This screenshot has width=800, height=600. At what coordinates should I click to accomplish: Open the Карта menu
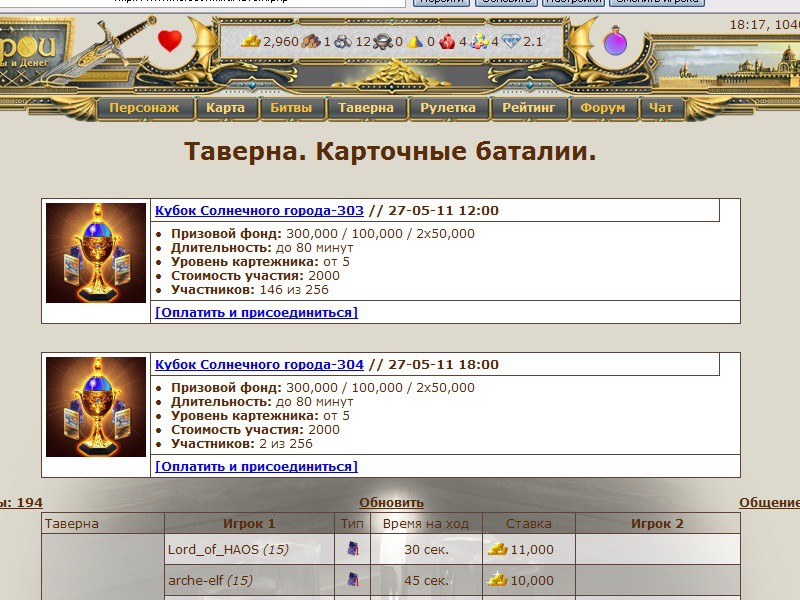226,108
